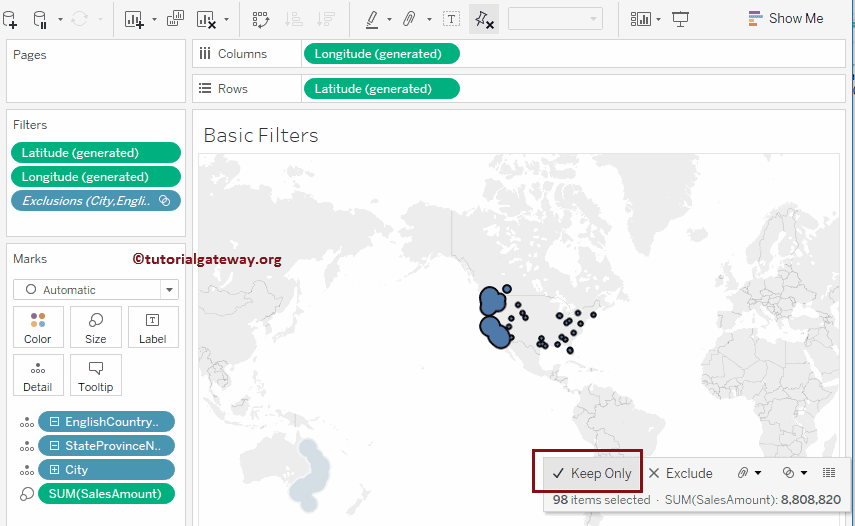Click the Swap Rows and Columns icon
The width and height of the screenshot is (855, 526).
point(260,18)
